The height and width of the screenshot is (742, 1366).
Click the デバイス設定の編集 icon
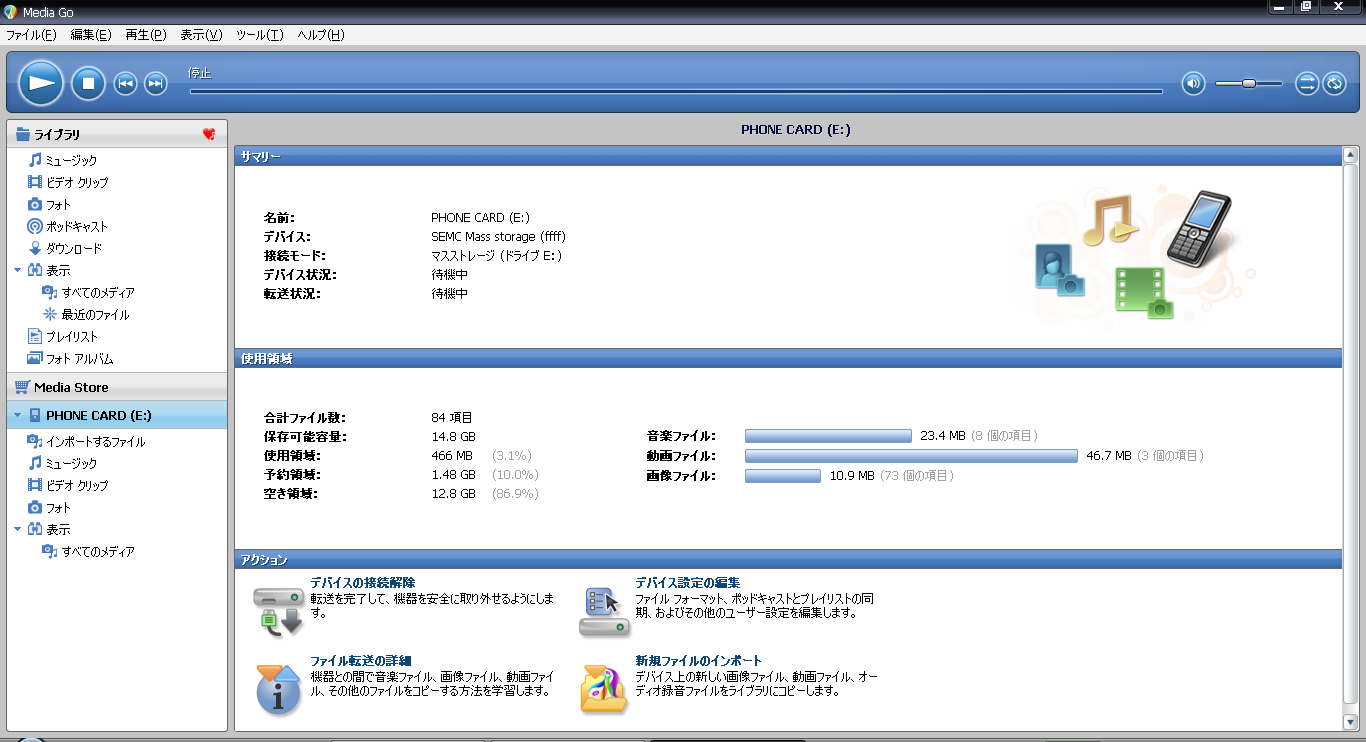605,611
